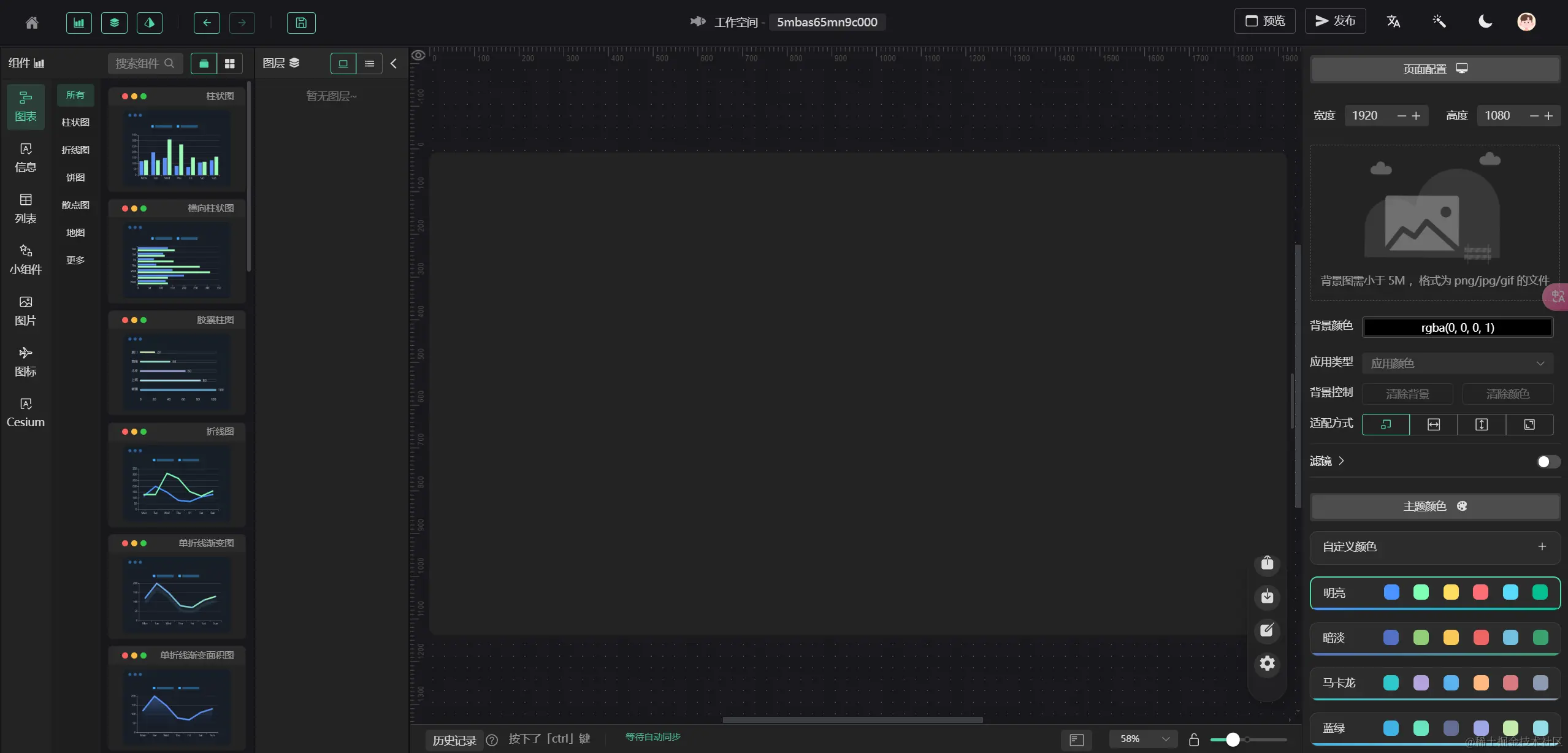Click the lock icon beside zoom slider
This screenshot has width=1568, height=753.
pos(1193,740)
